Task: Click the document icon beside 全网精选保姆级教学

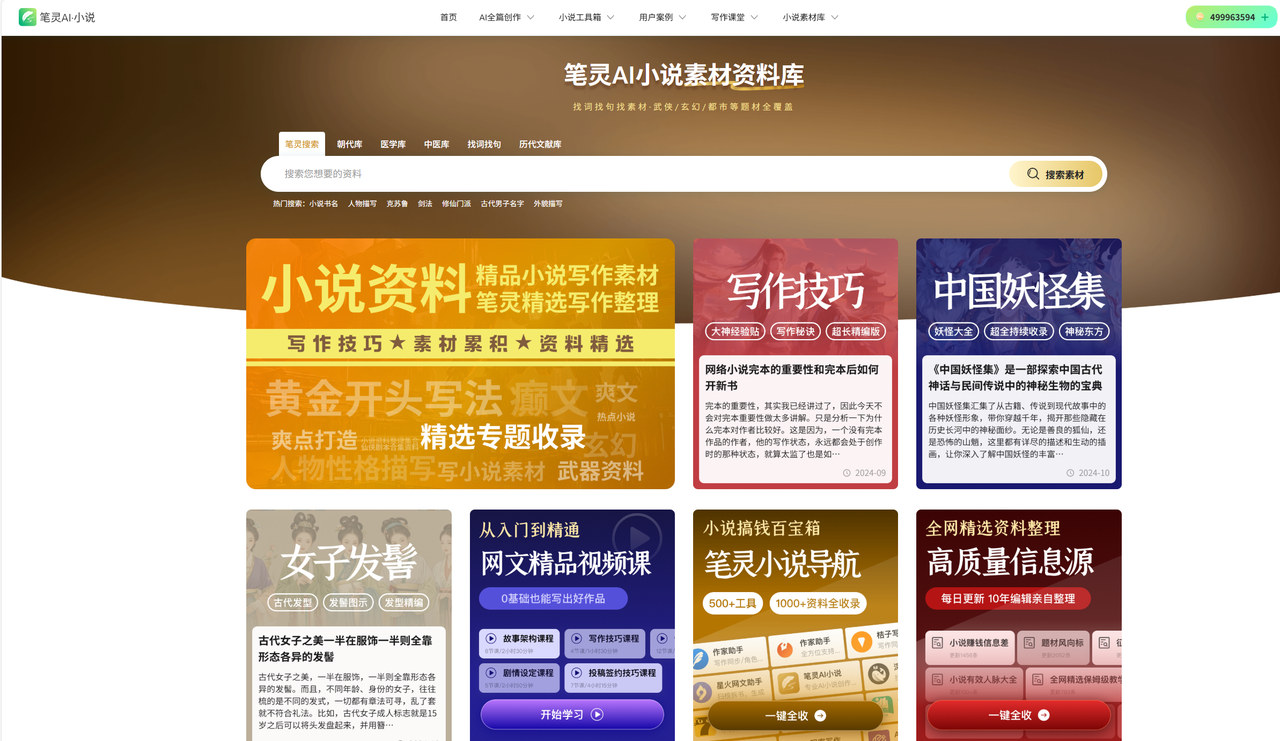Action: 1037,679
